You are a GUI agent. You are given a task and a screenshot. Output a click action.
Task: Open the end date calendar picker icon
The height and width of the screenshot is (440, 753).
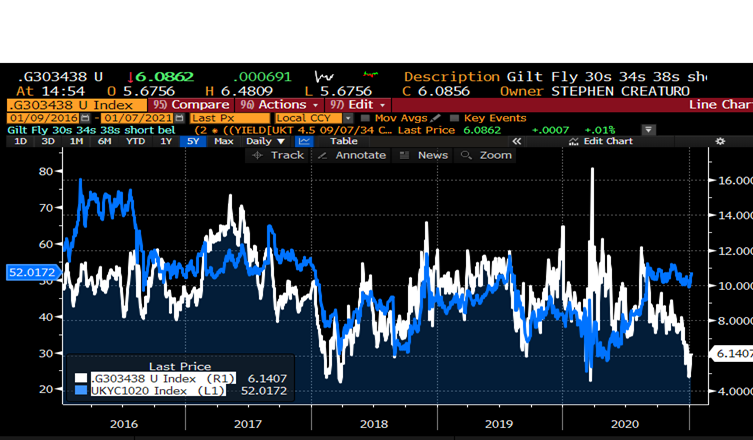180,118
